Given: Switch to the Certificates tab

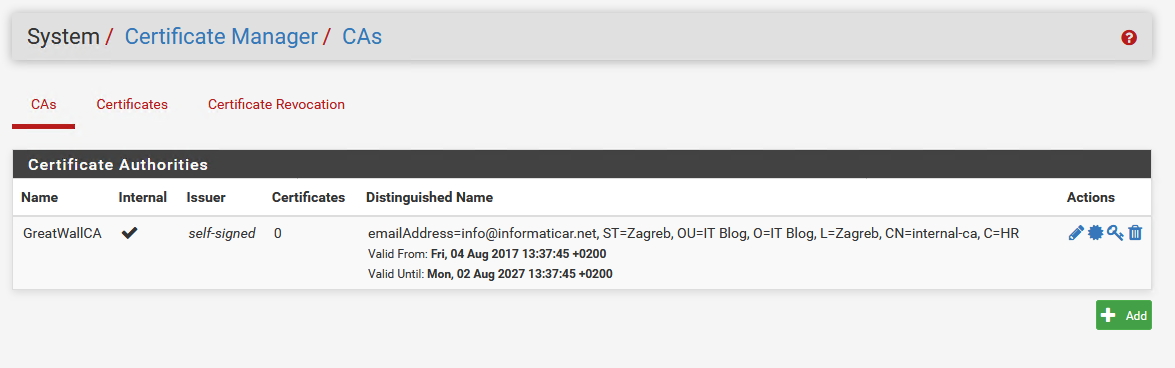Looking at the screenshot, I should coord(132,104).
